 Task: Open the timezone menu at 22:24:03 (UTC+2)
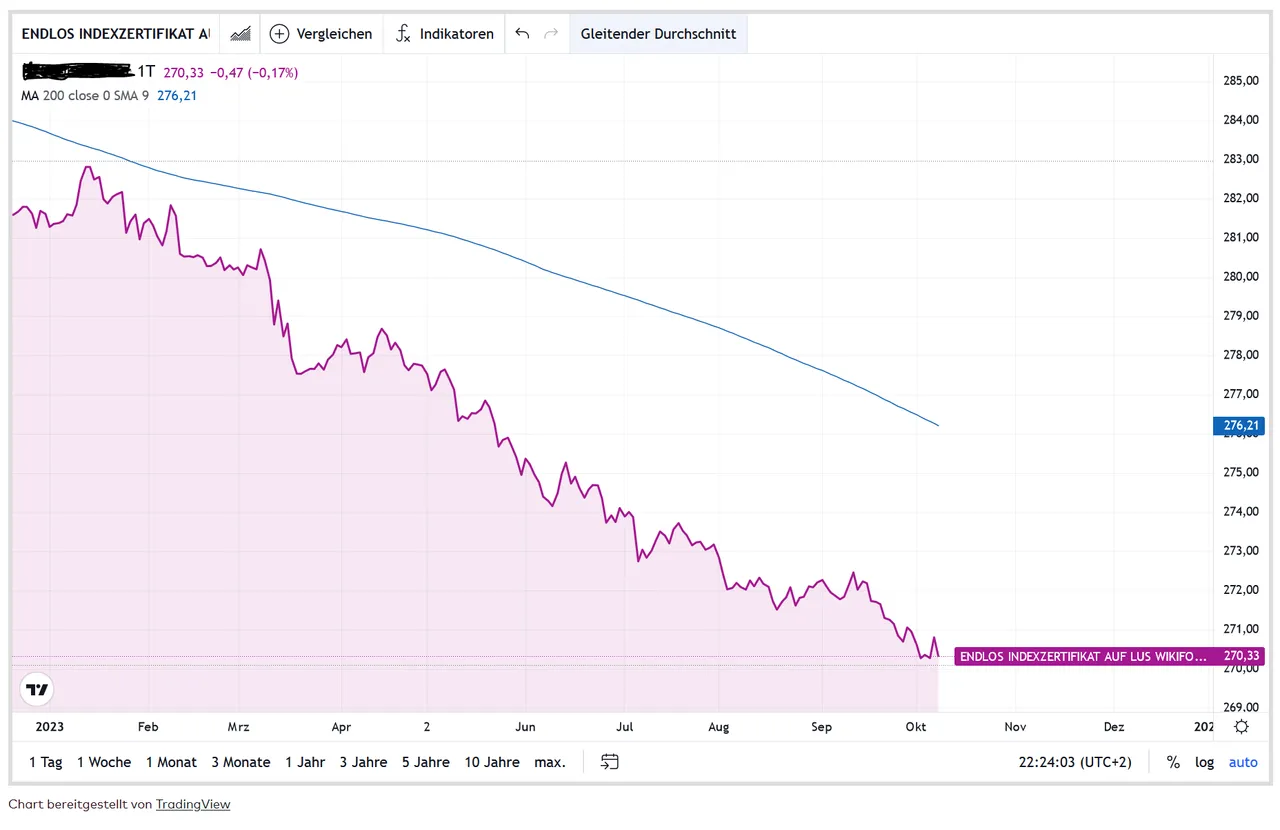(x=1075, y=762)
